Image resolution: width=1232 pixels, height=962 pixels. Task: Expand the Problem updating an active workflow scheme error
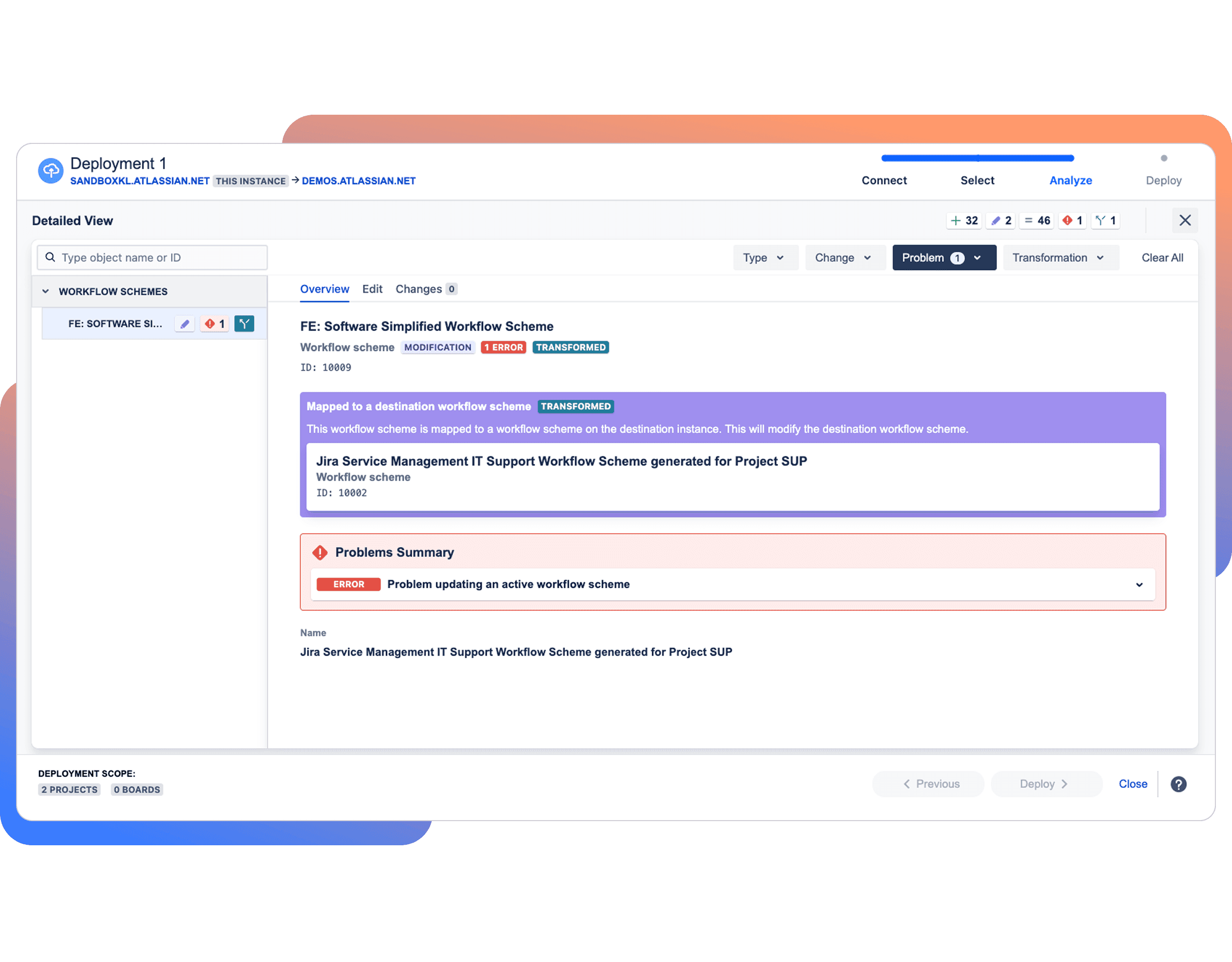[1140, 584]
